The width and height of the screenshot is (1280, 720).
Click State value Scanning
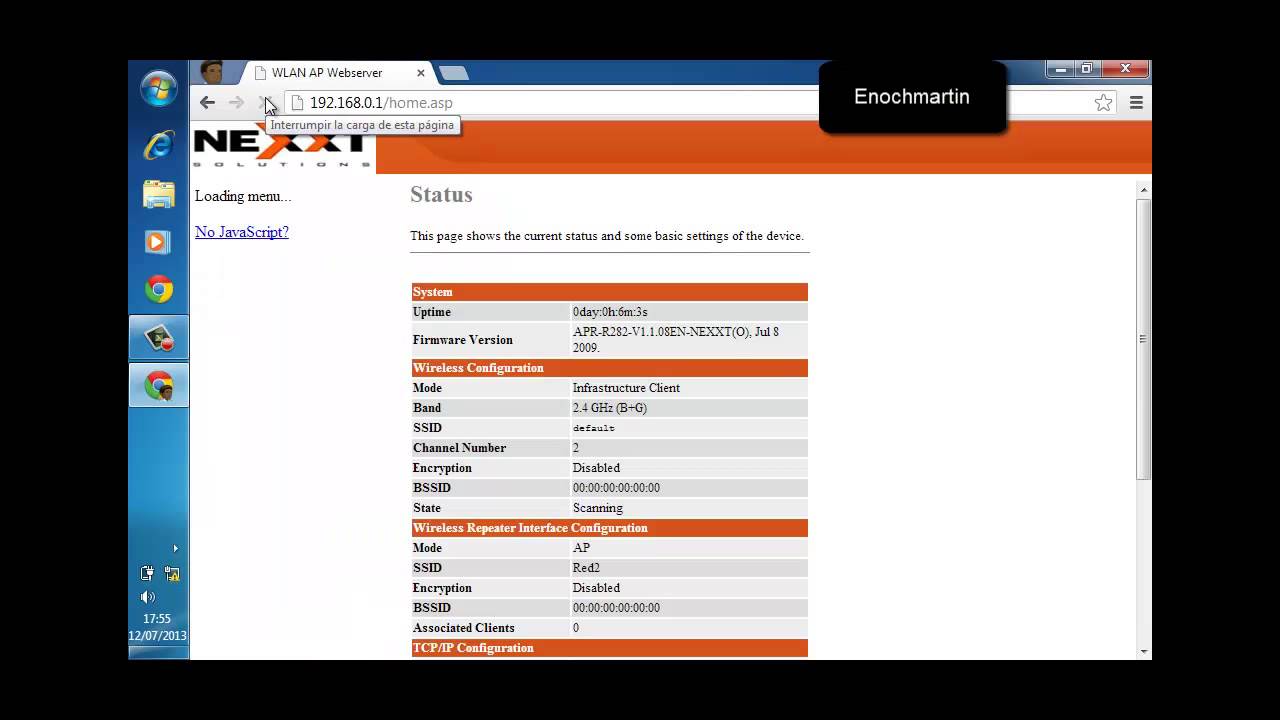(598, 508)
